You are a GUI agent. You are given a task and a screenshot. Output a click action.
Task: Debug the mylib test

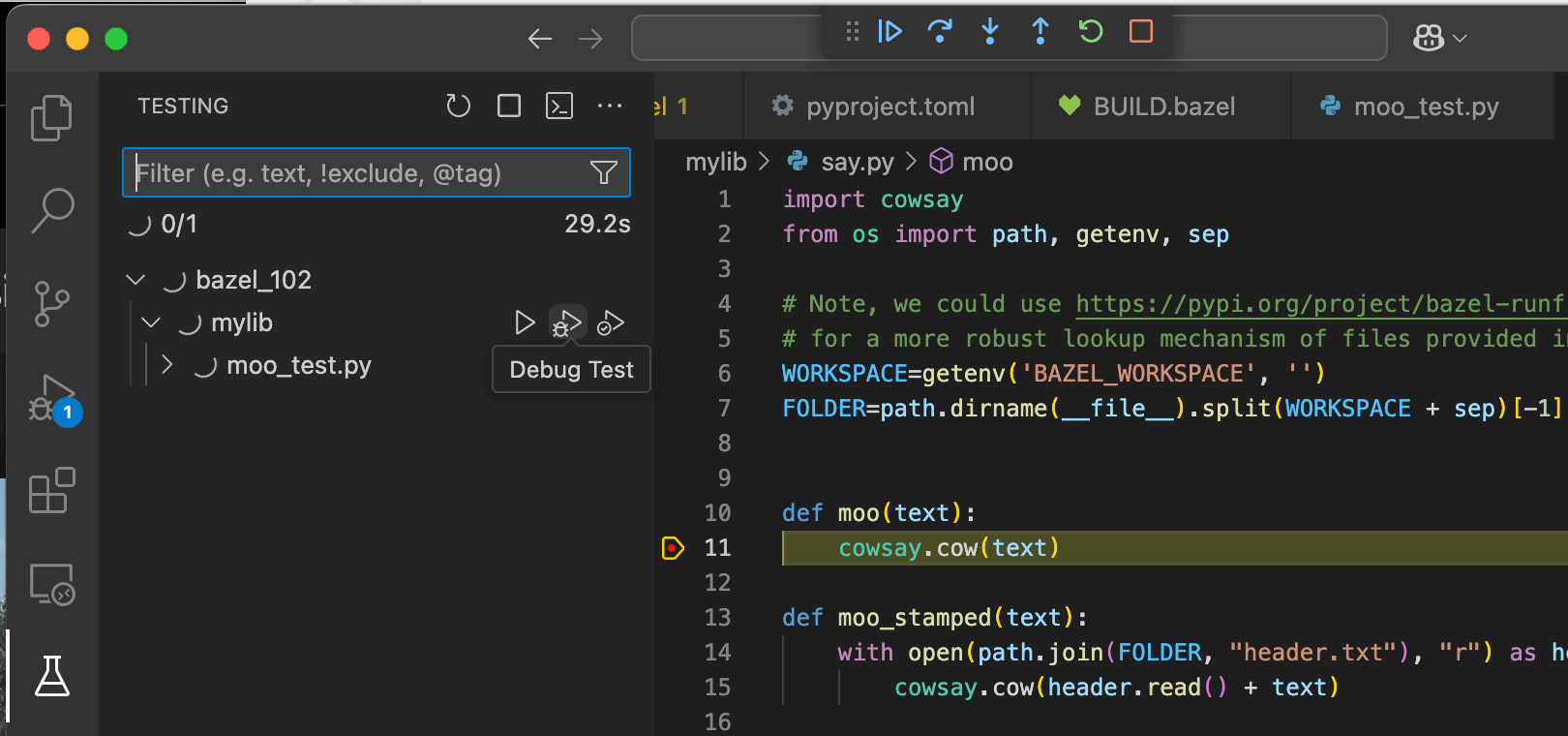[x=567, y=322]
